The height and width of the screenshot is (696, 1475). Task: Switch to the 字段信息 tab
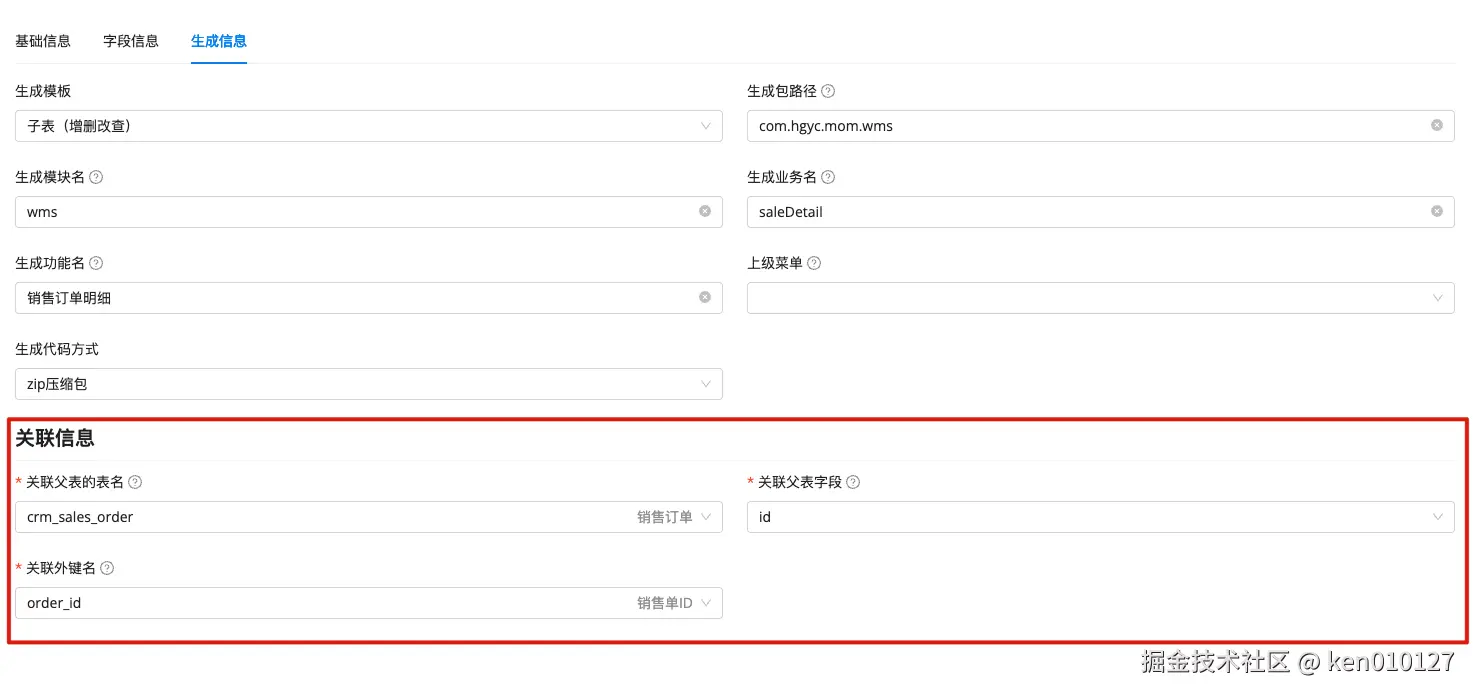coord(131,41)
